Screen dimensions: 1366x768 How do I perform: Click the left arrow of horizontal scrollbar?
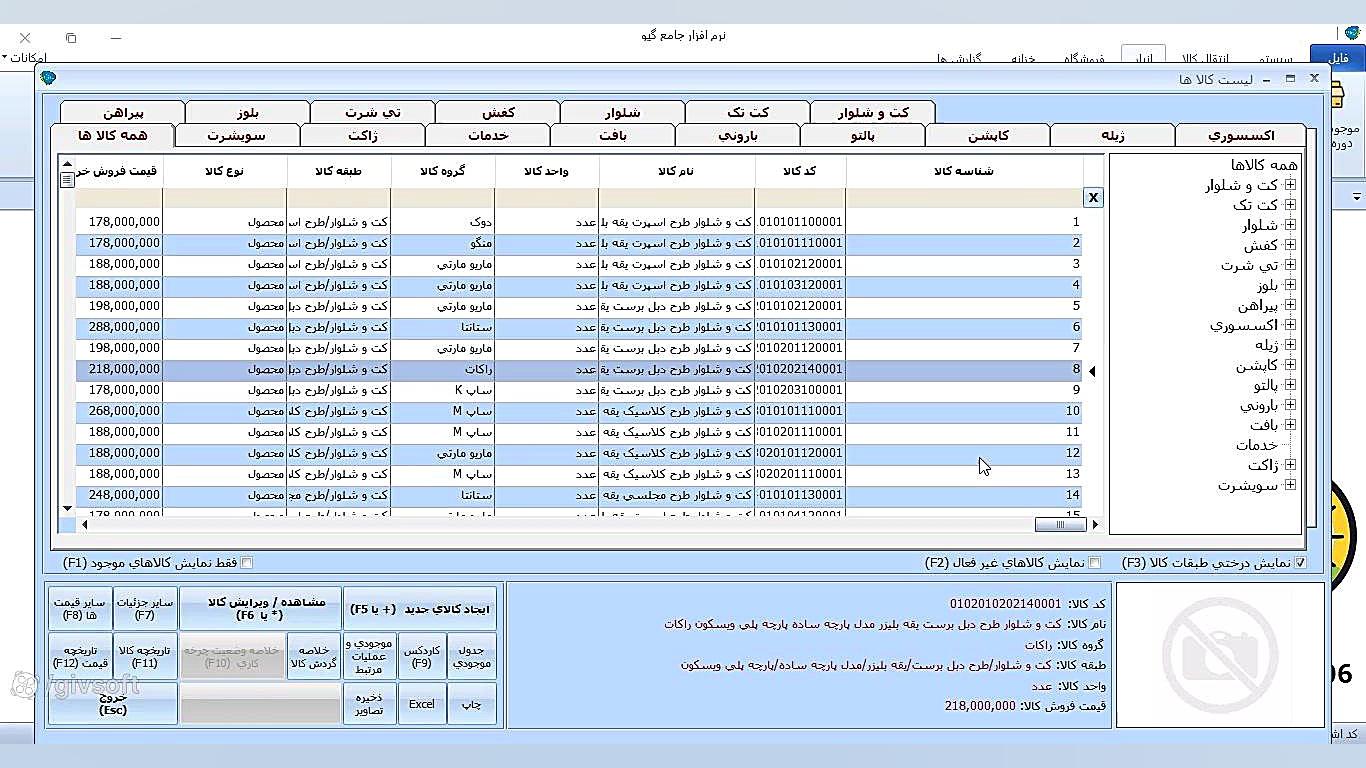pyautogui.click(x=84, y=524)
